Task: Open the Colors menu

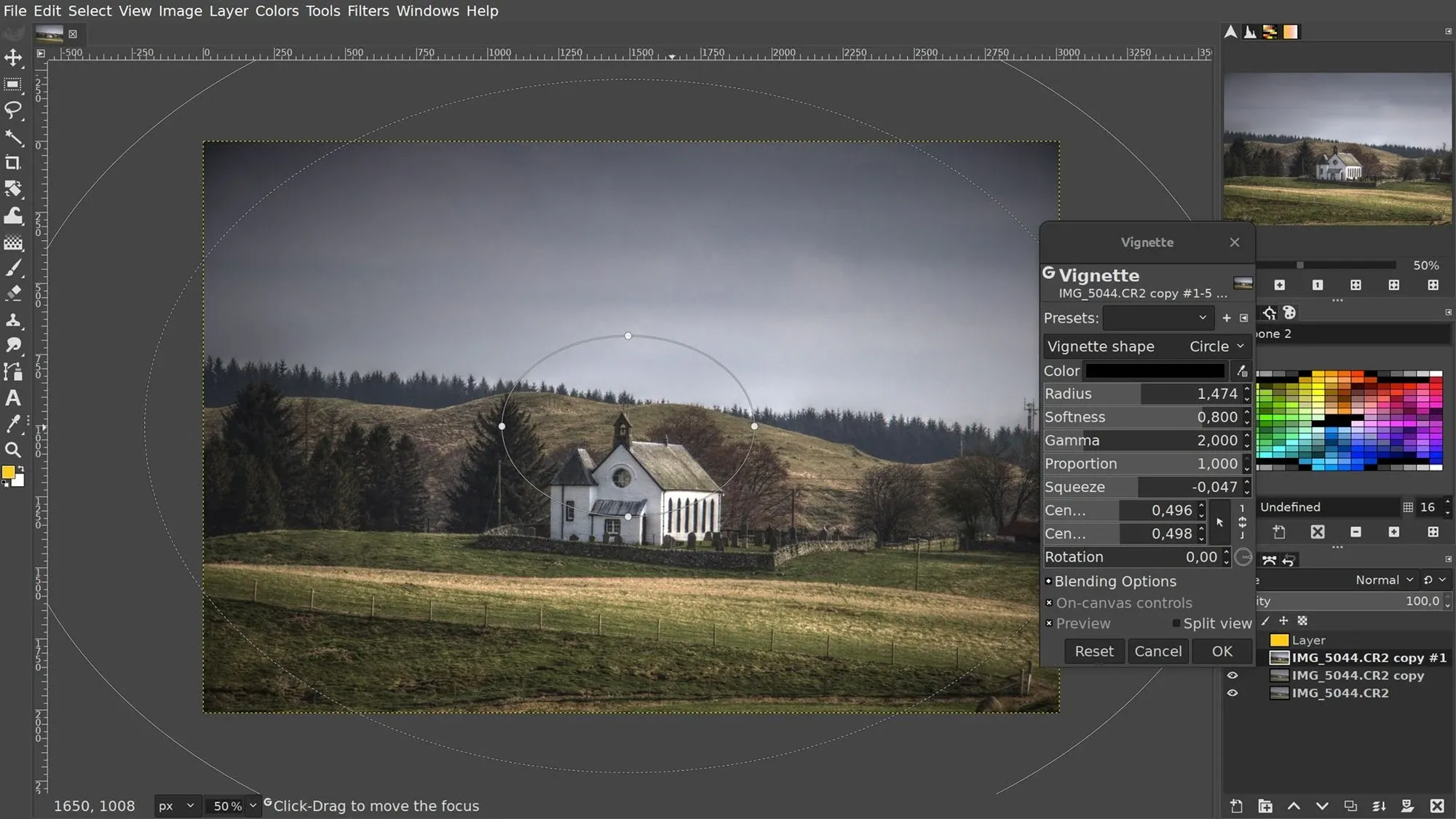Action: point(277,11)
